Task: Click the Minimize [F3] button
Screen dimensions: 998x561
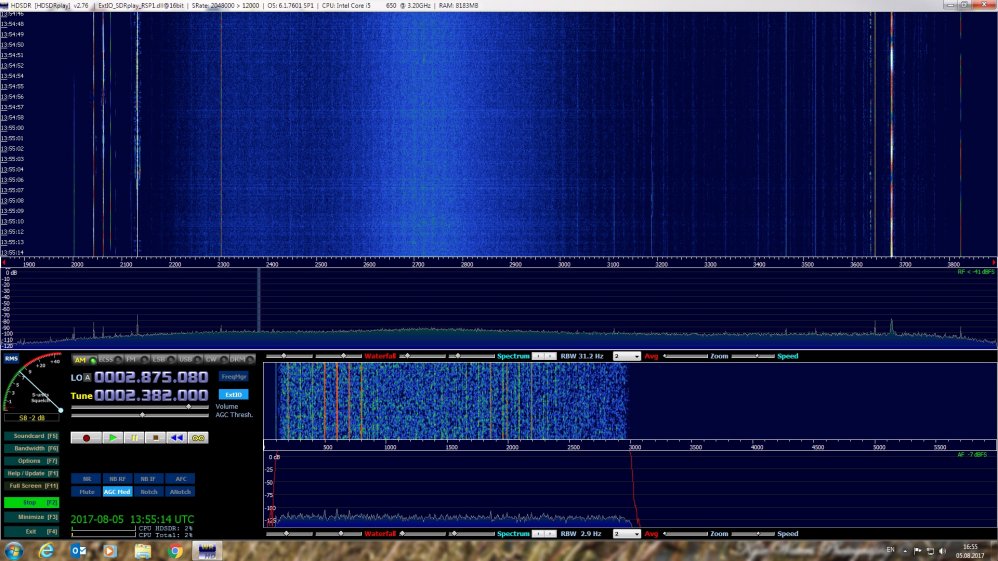Action: (32, 517)
